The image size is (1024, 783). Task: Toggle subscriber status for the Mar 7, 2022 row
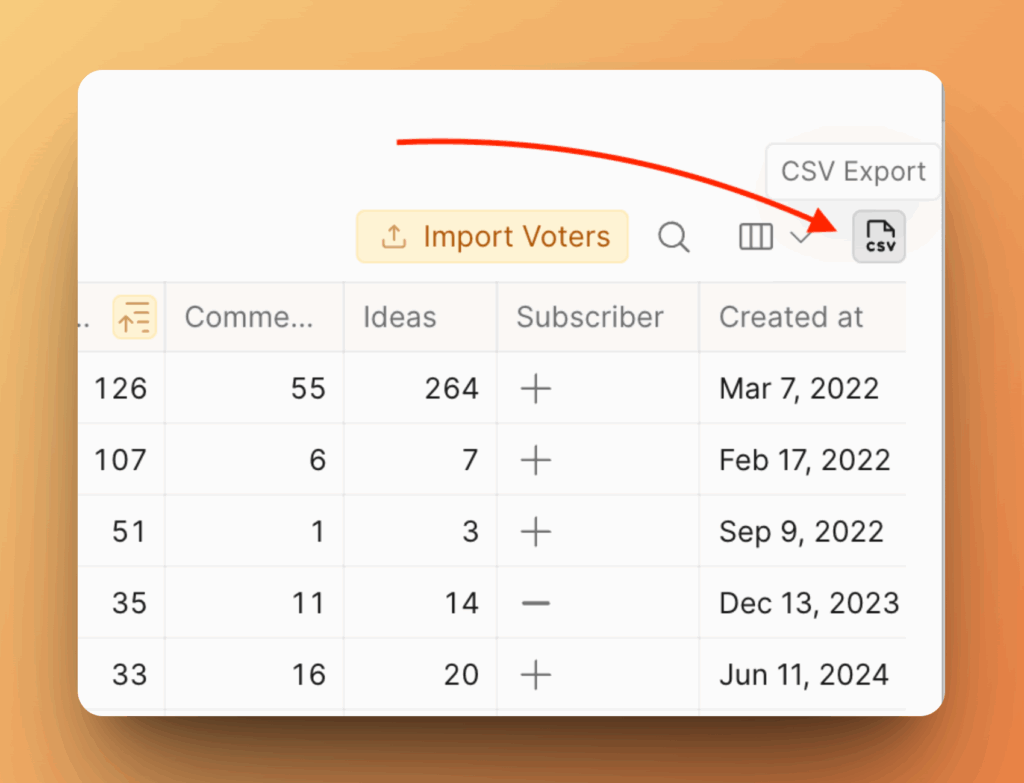535,388
